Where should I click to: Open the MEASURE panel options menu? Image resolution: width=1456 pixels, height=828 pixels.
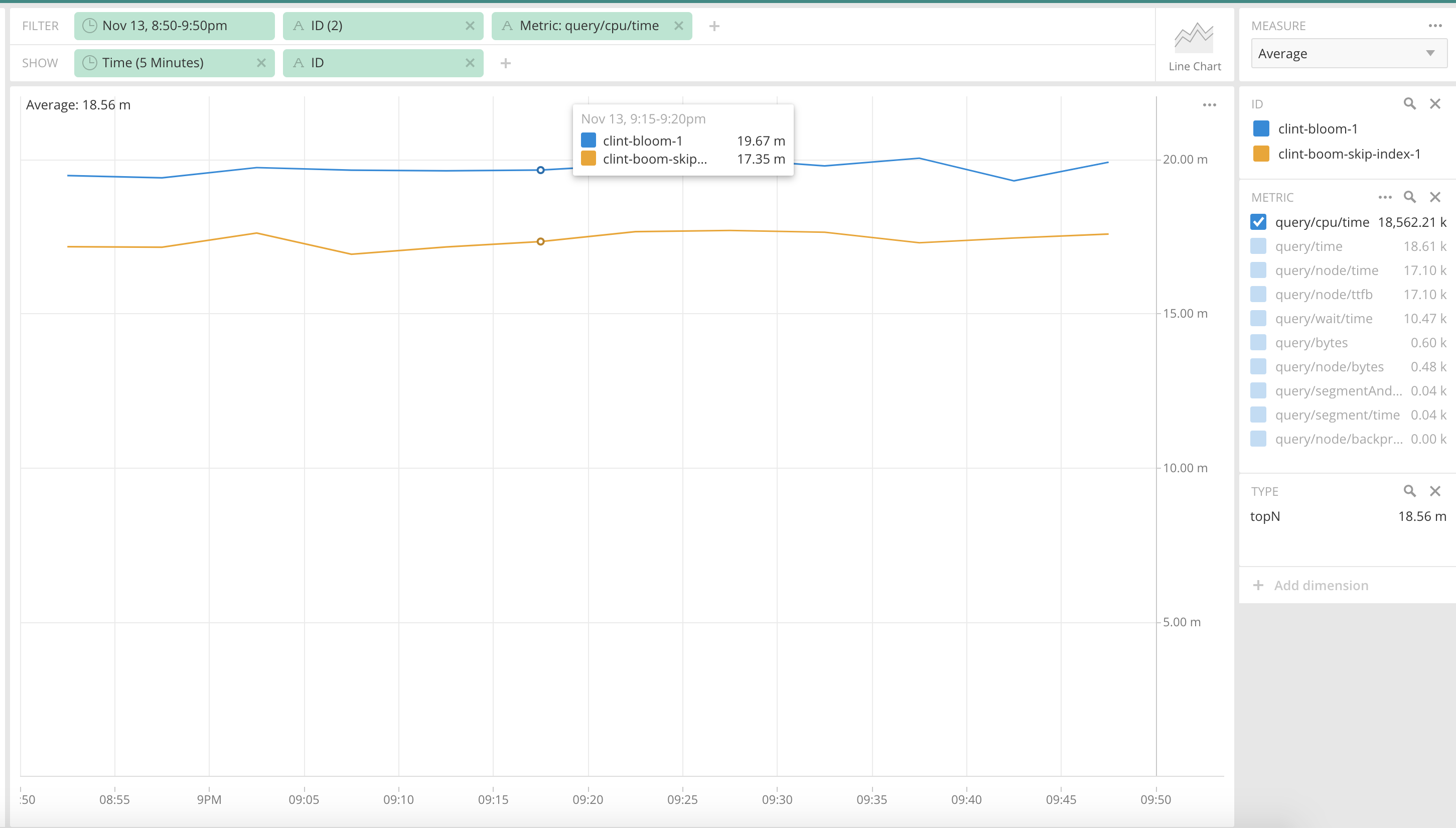pyautogui.click(x=1434, y=26)
